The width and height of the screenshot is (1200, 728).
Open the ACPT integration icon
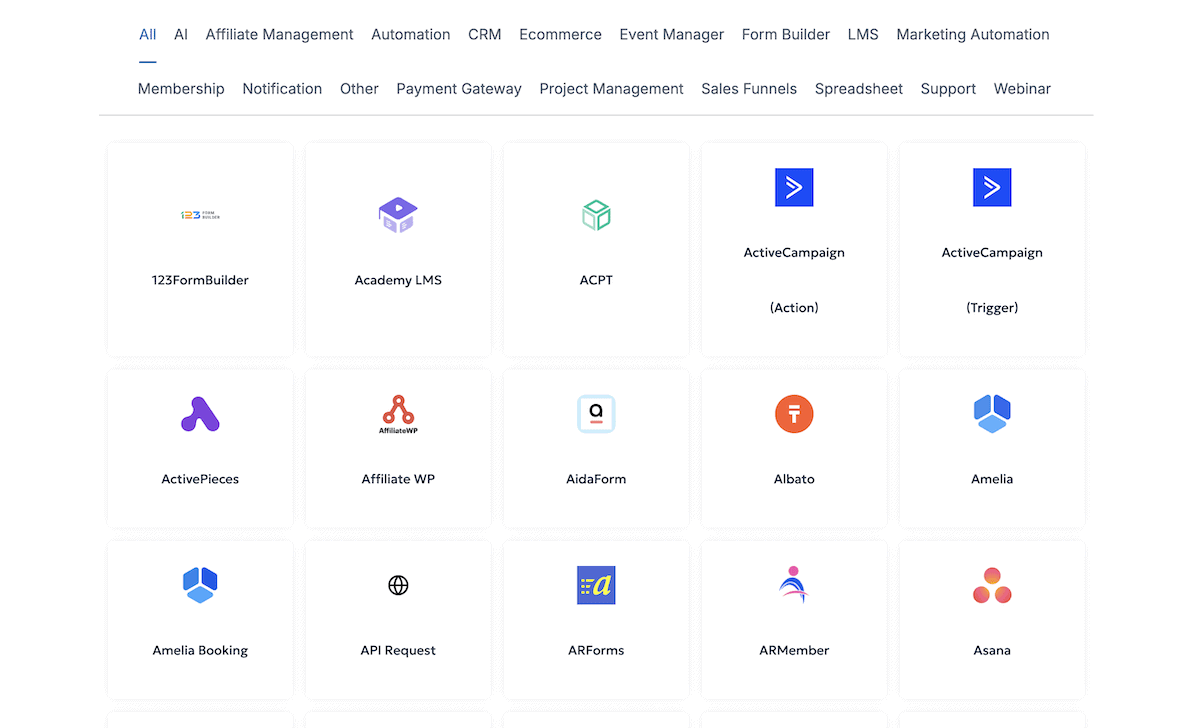click(596, 214)
